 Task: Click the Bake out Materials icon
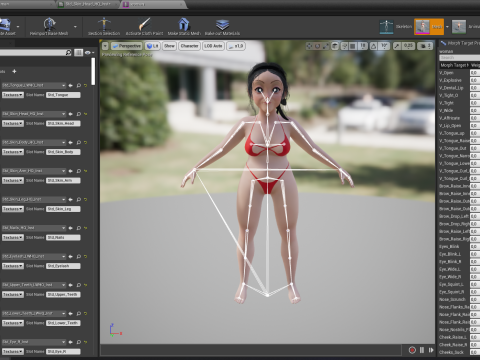click(x=222, y=24)
